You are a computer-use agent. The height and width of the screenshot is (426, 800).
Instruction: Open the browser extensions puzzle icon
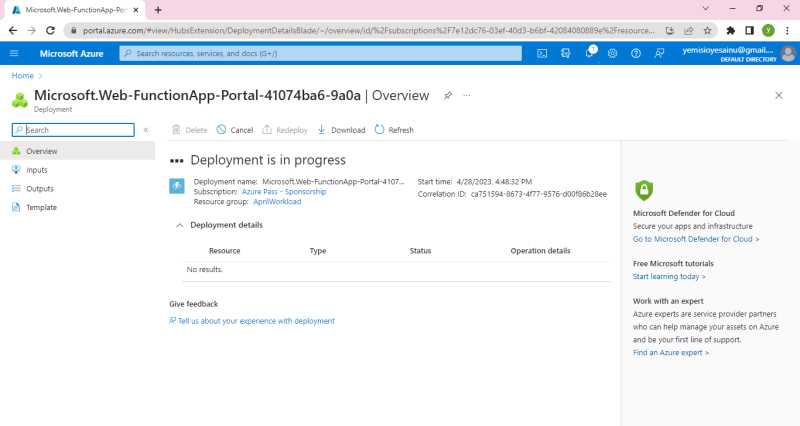tap(731, 31)
